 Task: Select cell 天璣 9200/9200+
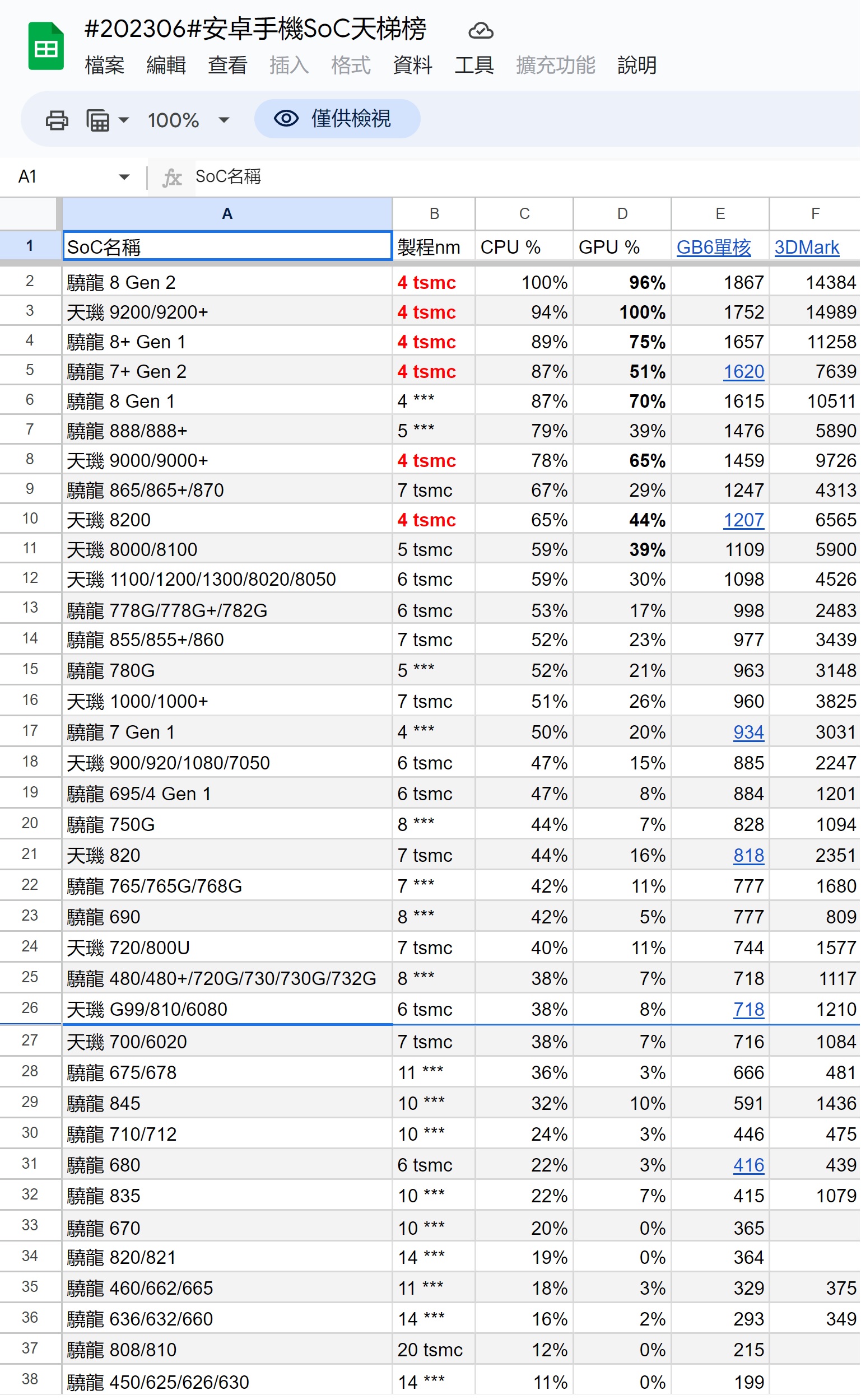point(227,312)
